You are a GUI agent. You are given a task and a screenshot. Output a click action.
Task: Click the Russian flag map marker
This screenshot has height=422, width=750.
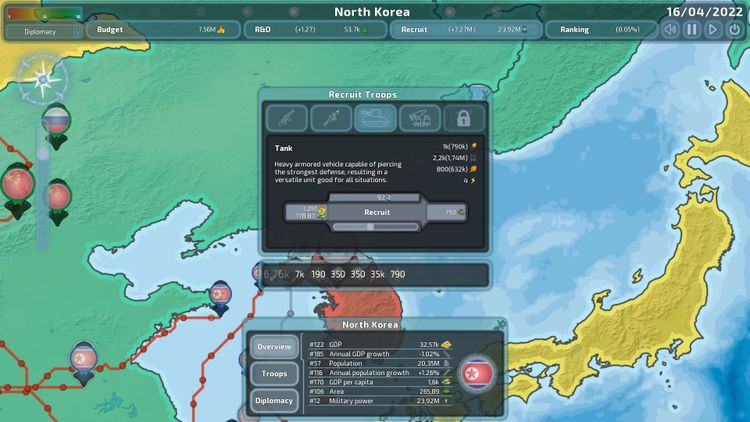[x=56, y=123]
